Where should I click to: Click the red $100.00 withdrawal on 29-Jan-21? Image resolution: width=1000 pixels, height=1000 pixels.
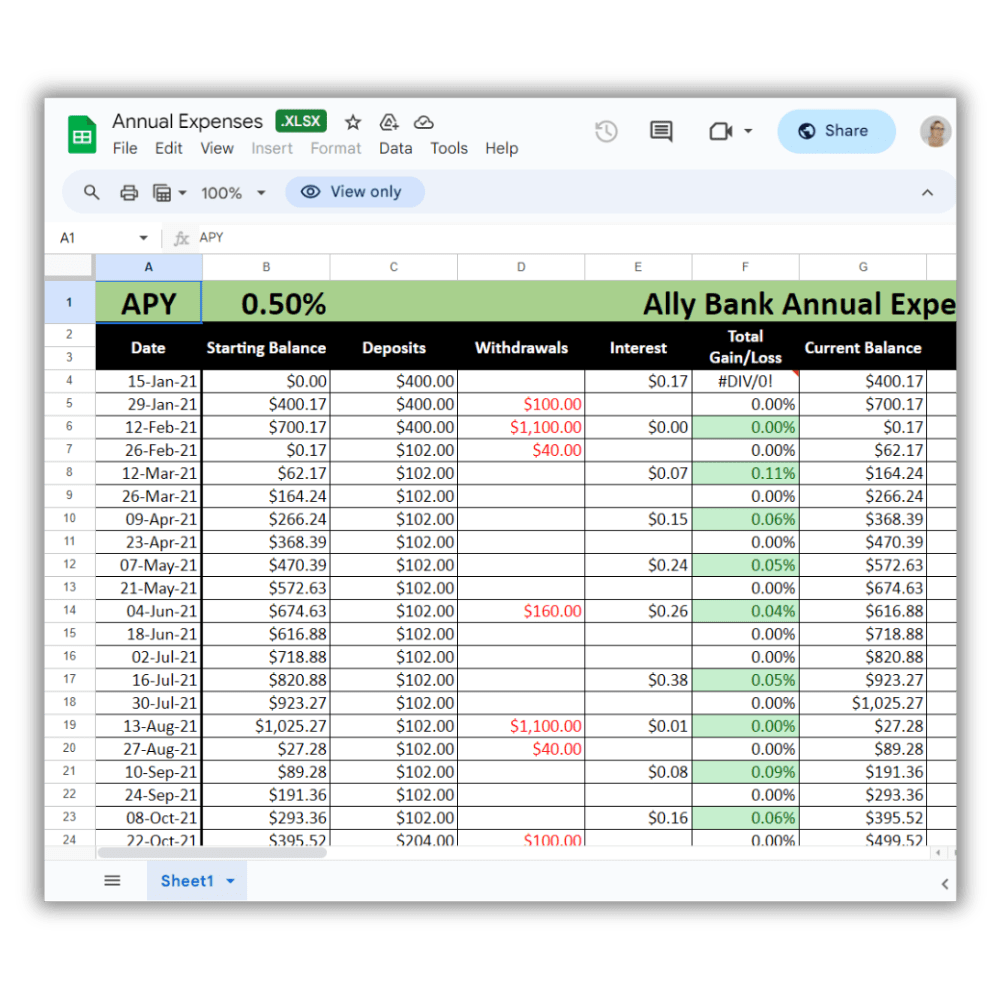click(521, 404)
